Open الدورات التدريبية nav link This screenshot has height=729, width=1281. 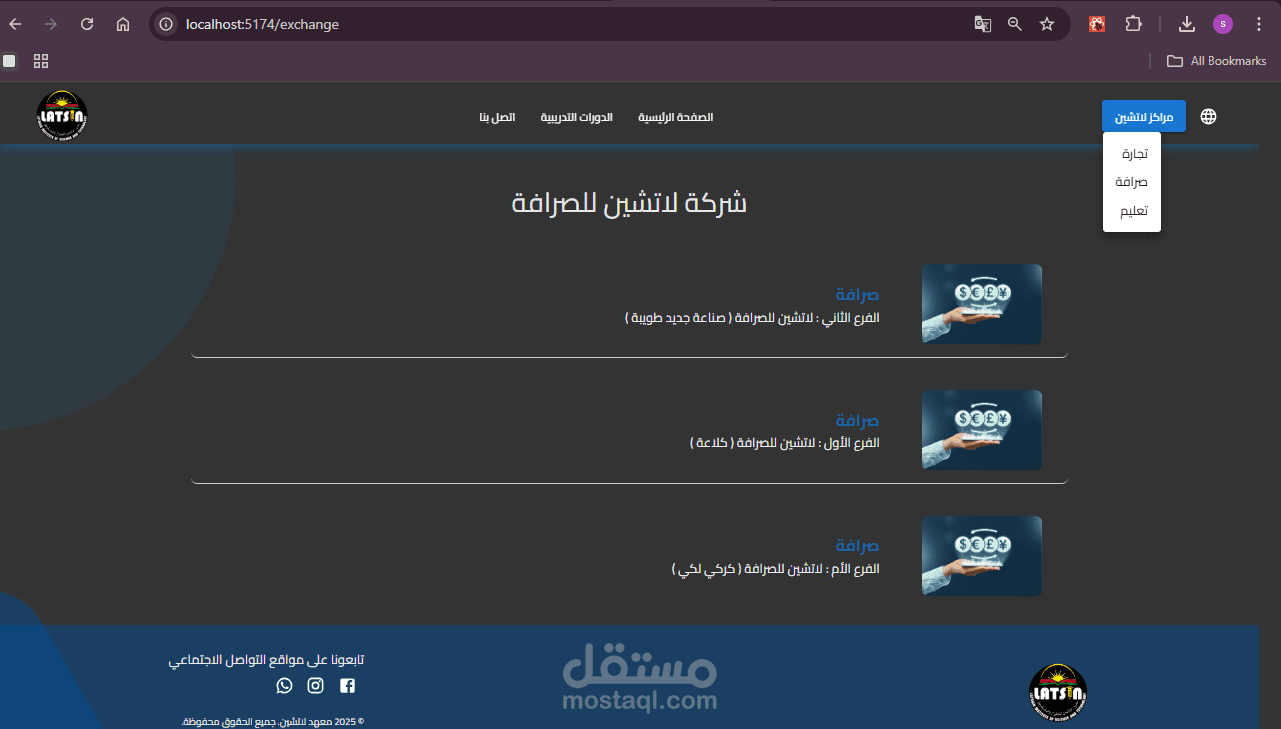pos(577,118)
